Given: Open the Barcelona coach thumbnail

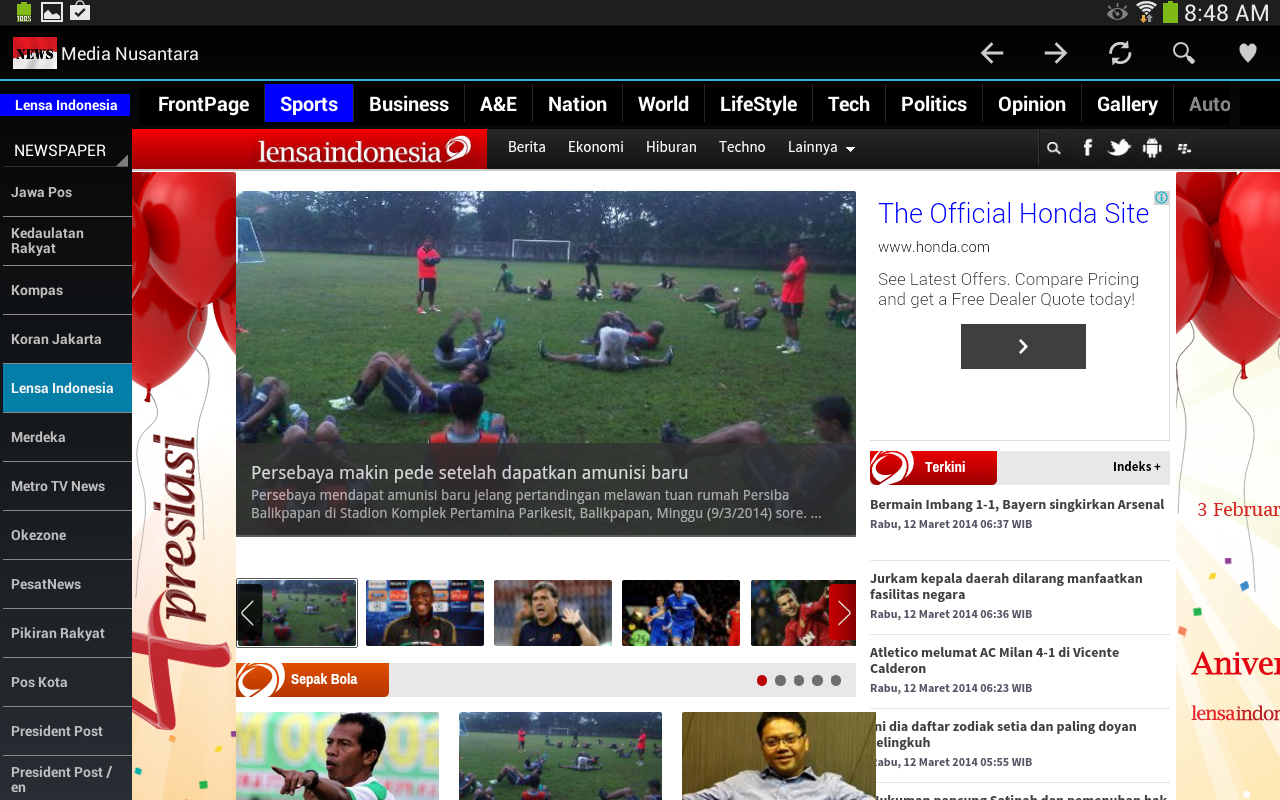Looking at the screenshot, I should 553,613.
